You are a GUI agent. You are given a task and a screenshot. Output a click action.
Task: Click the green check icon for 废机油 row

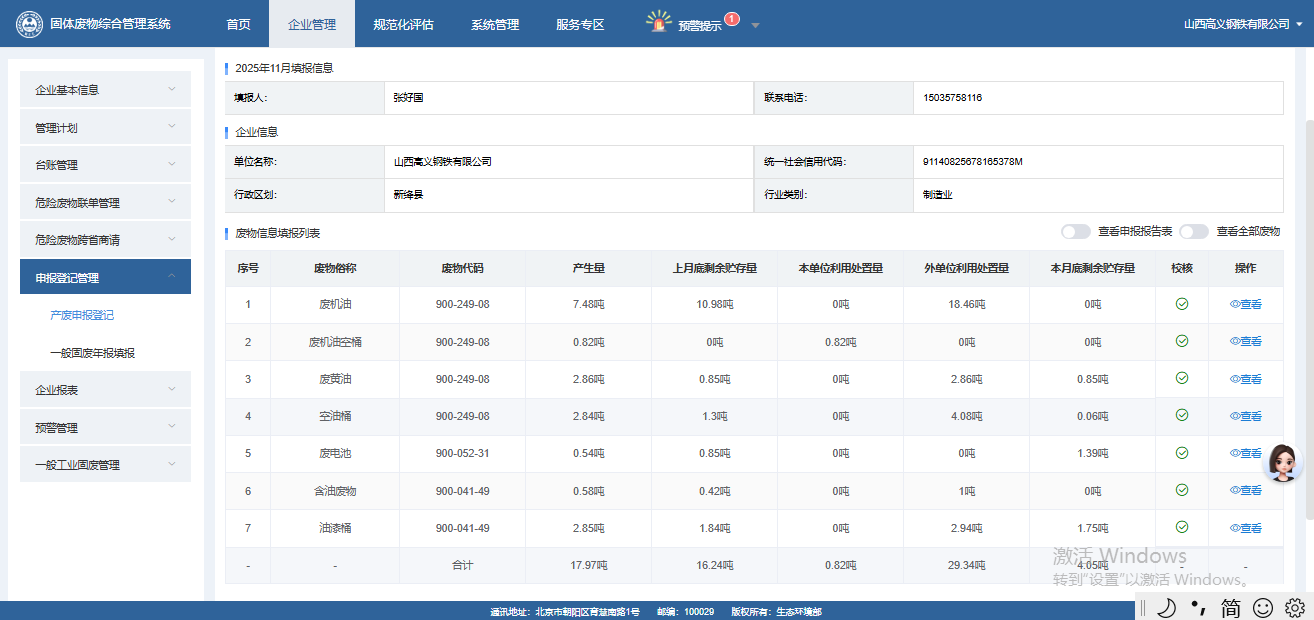1182,304
